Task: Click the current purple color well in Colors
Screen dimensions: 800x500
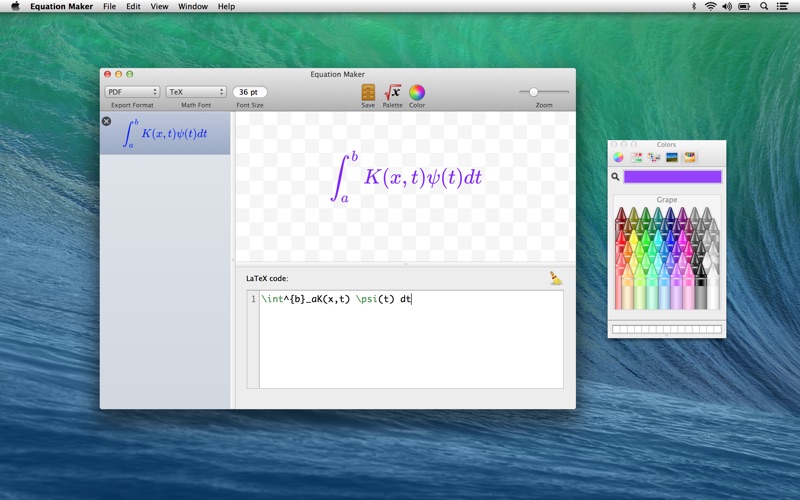Action: point(672,177)
